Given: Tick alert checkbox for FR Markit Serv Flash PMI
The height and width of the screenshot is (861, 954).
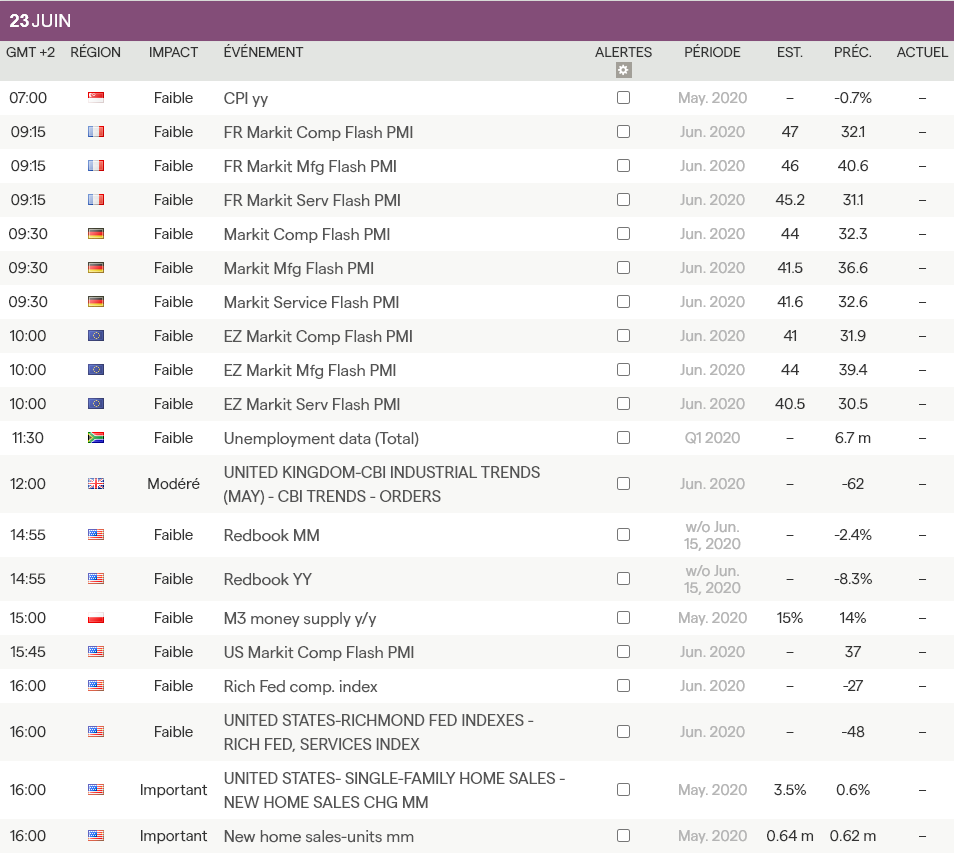Looking at the screenshot, I should (x=623, y=200).
